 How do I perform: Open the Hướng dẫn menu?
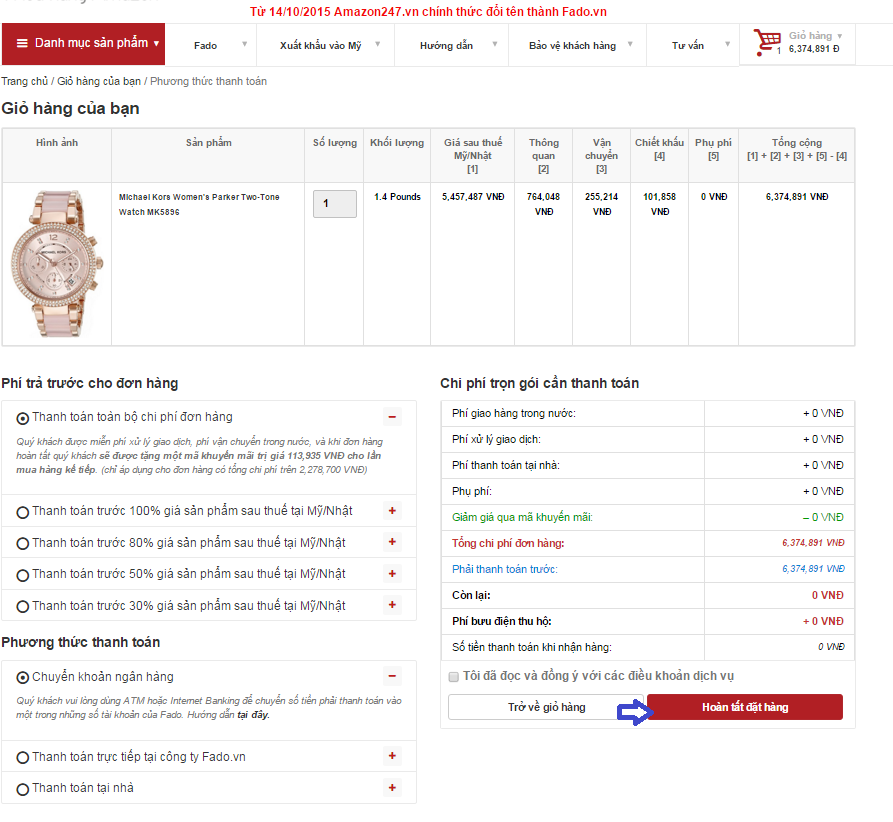(446, 46)
